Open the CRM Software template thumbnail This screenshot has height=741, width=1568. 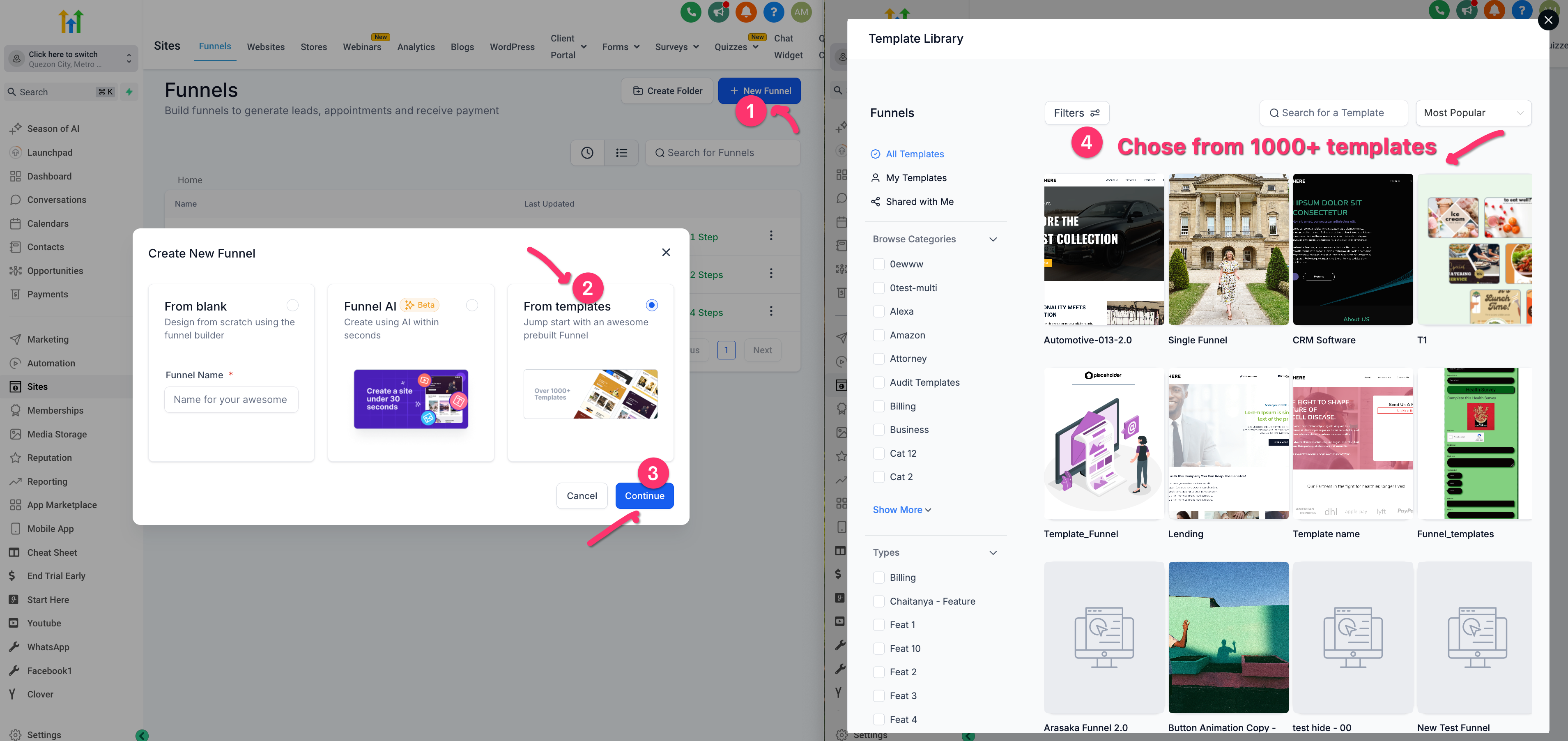[1352, 250]
